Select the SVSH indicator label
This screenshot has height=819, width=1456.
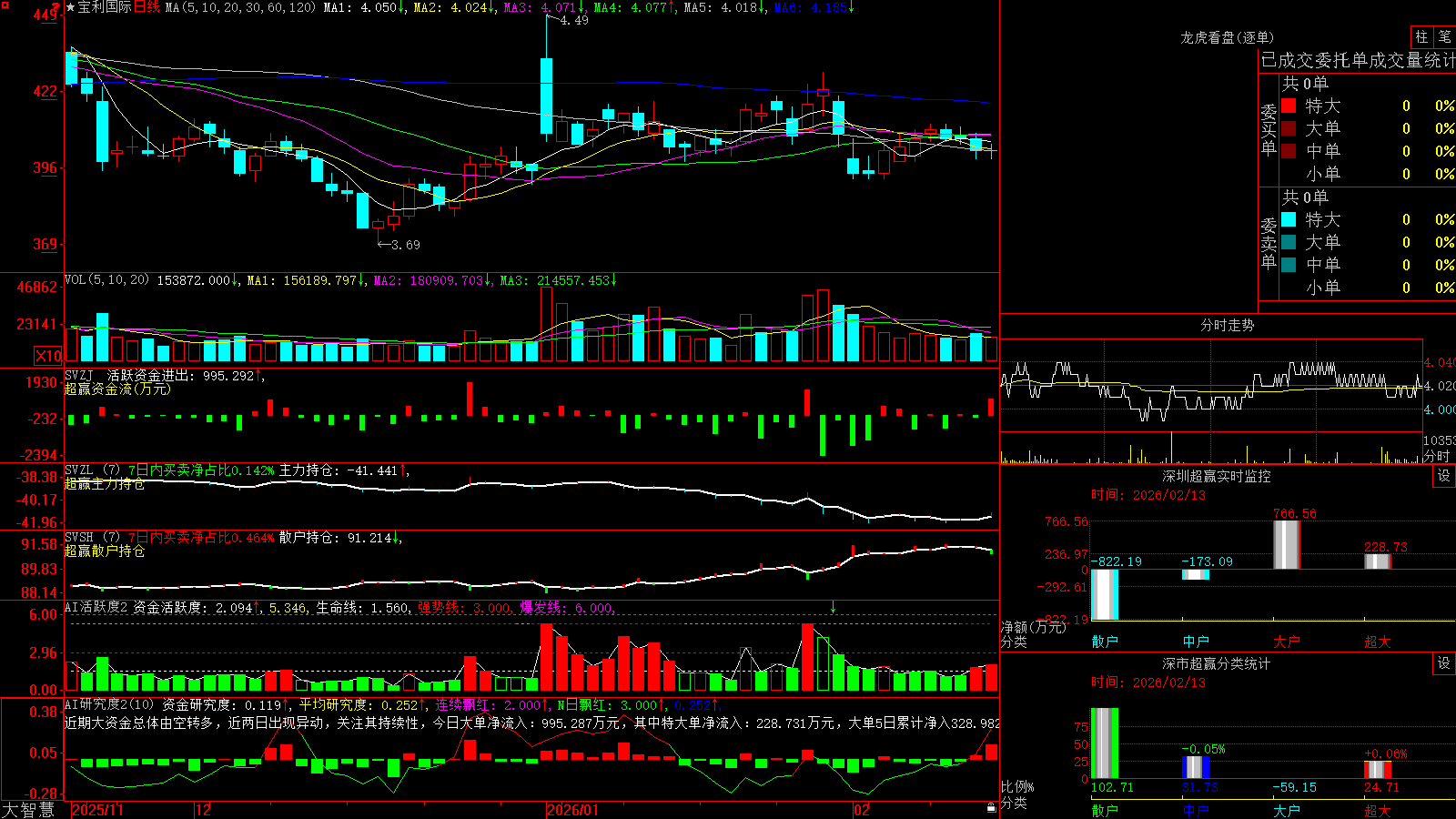click(x=78, y=537)
